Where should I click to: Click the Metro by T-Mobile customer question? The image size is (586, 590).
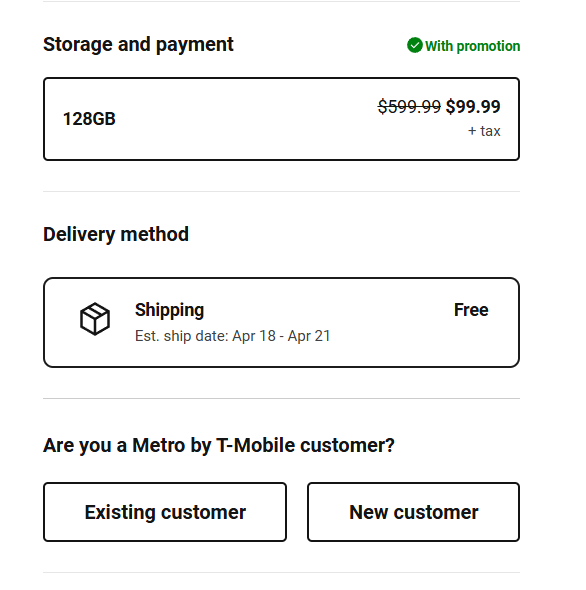coord(219,445)
